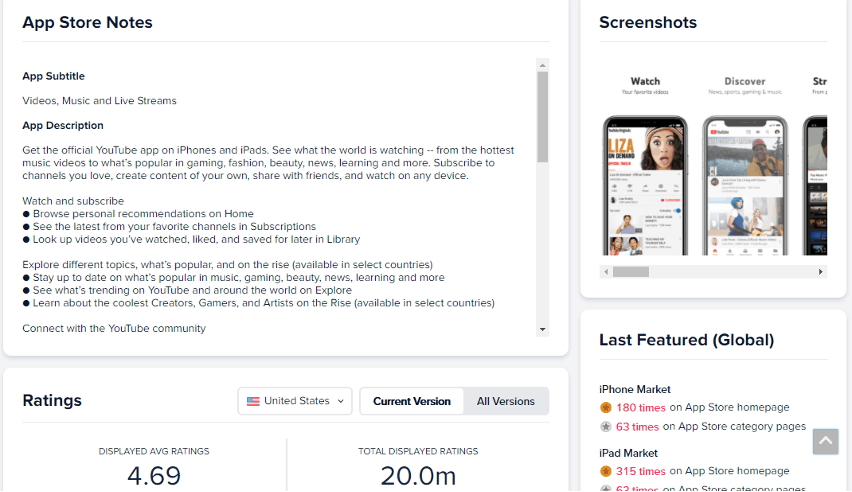Click the country dropdown chevron

[341, 401]
